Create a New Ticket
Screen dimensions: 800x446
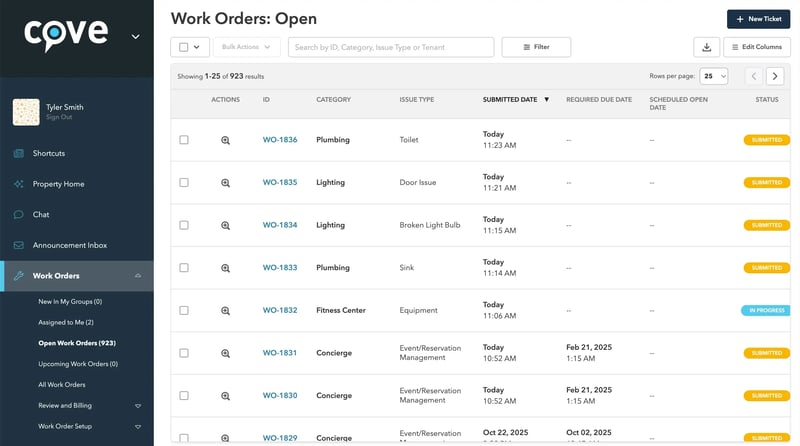[x=758, y=19]
